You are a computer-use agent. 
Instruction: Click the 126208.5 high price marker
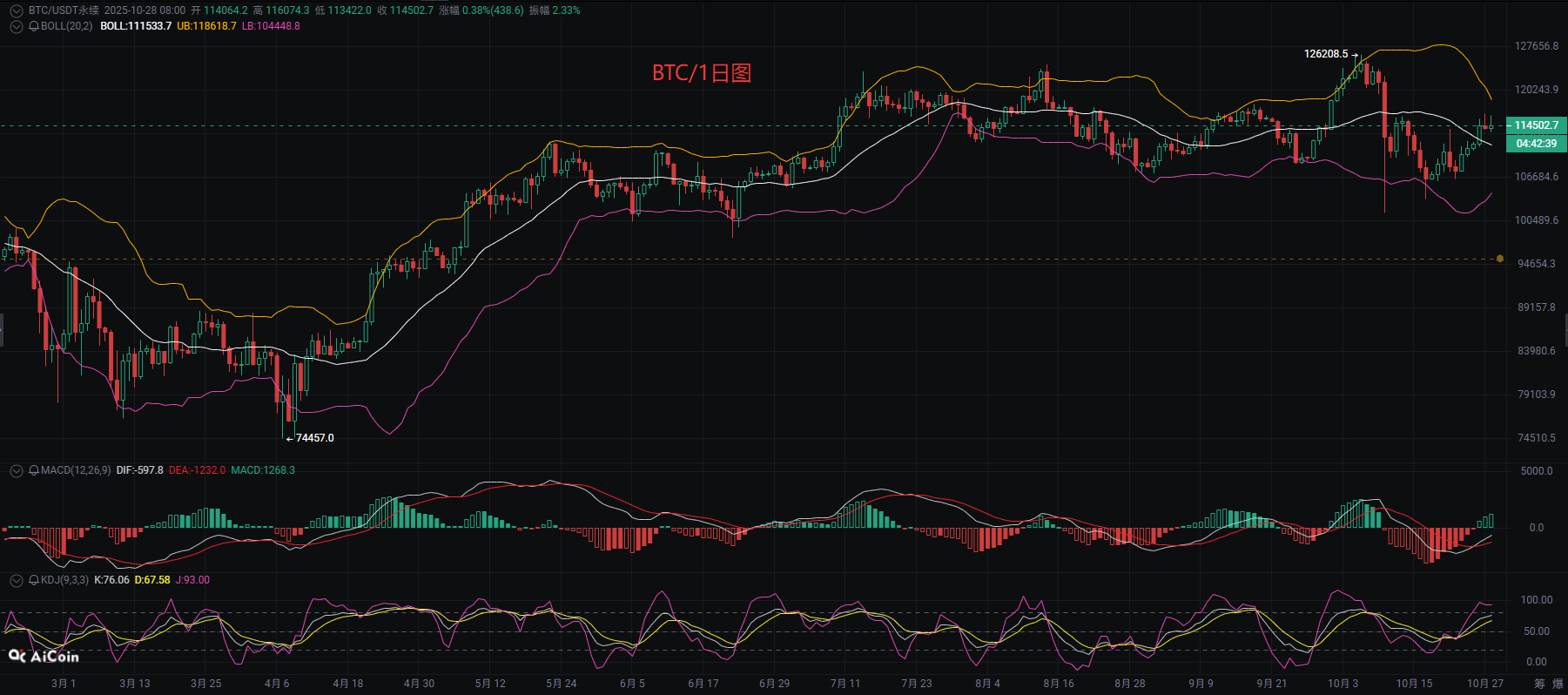pyautogui.click(x=1325, y=54)
